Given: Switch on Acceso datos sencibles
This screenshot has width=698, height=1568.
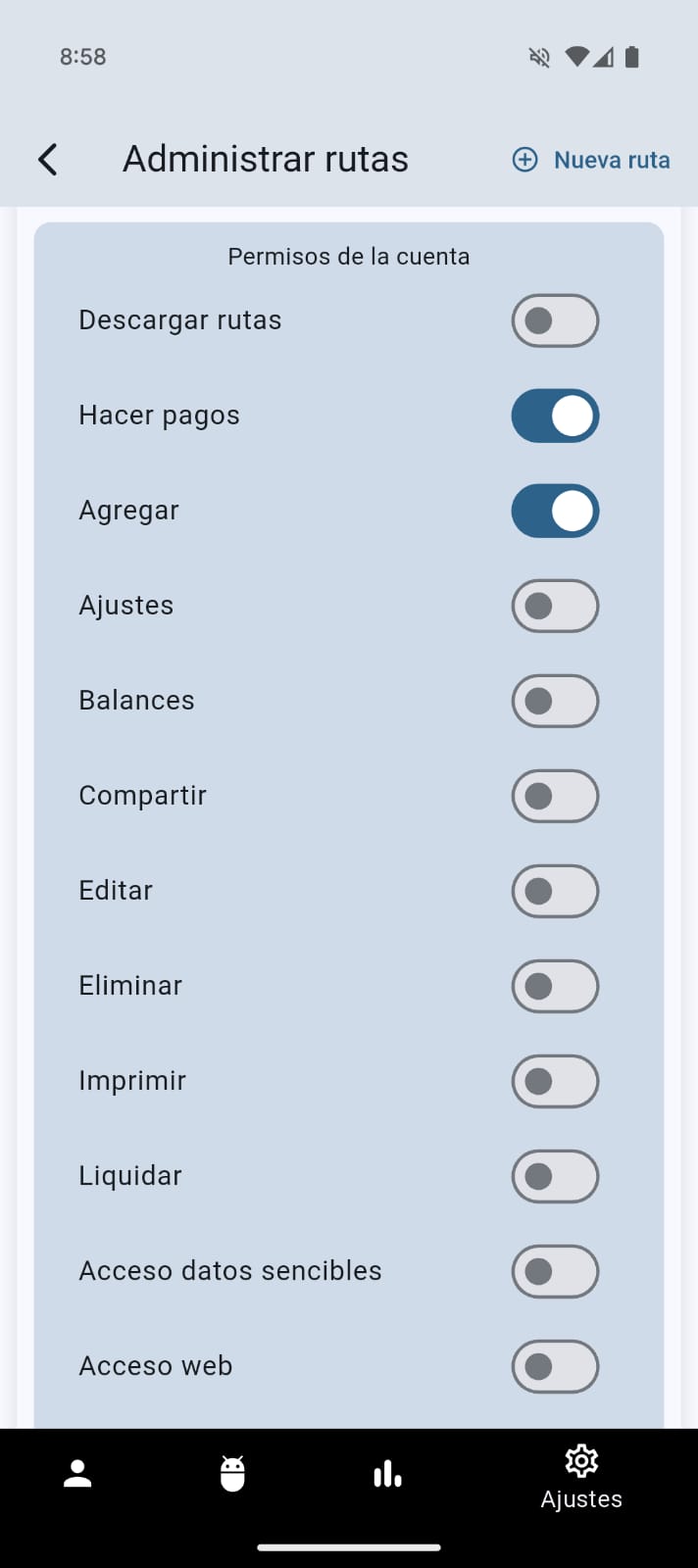Looking at the screenshot, I should coord(555,1271).
